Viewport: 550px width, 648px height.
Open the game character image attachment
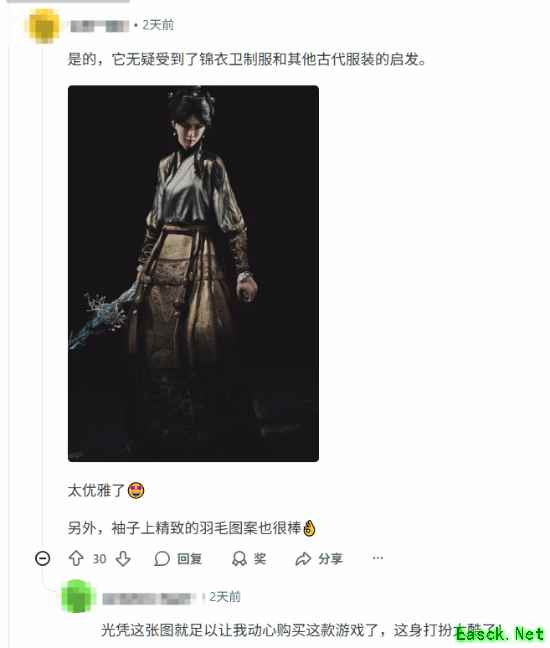point(193,273)
